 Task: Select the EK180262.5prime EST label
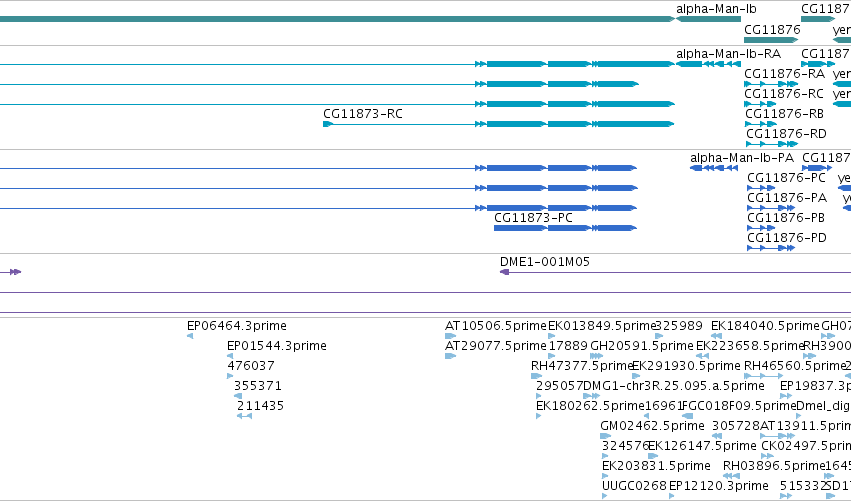pyautogui.click(x=590, y=406)
